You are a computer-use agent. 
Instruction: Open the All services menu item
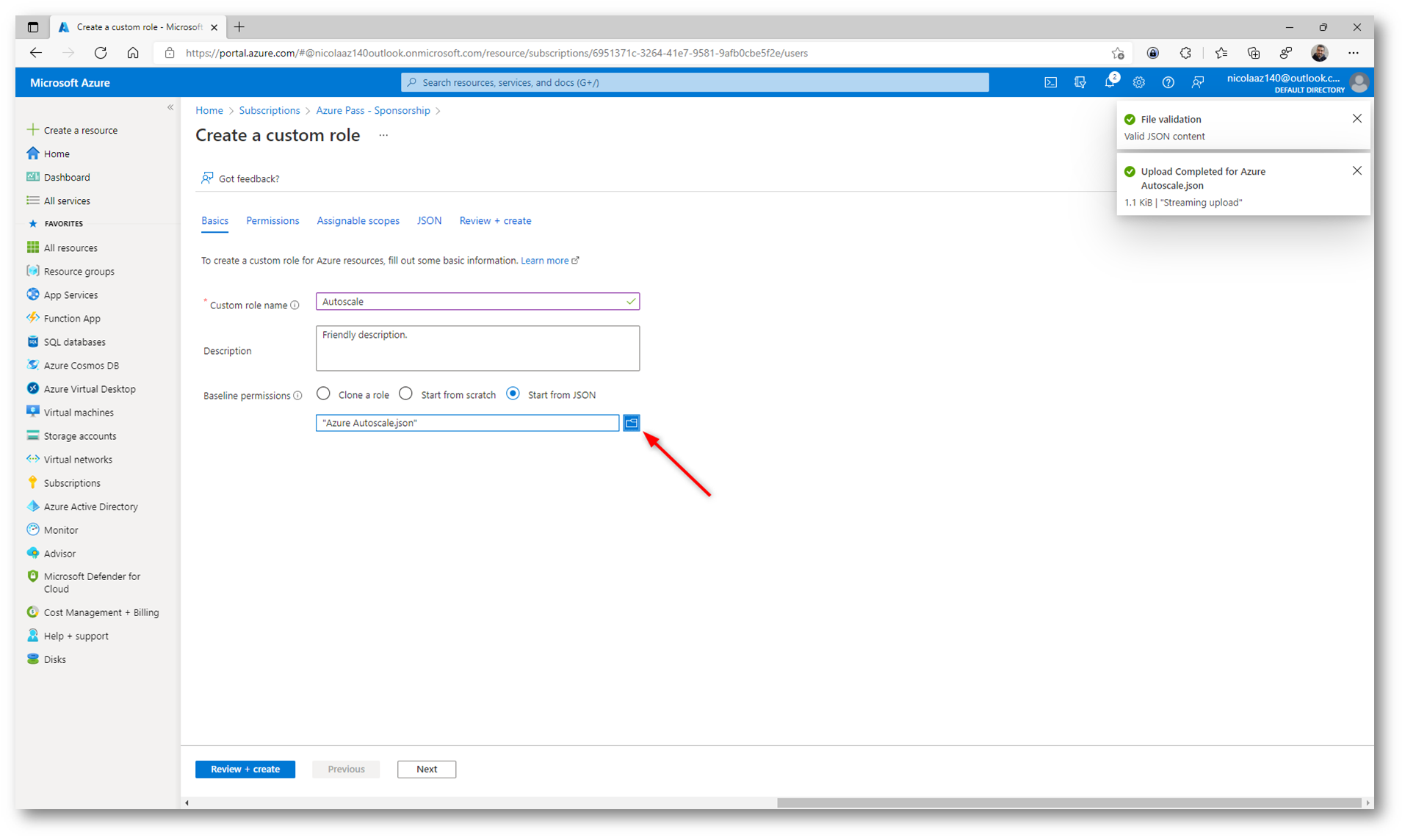coord(67,200)
